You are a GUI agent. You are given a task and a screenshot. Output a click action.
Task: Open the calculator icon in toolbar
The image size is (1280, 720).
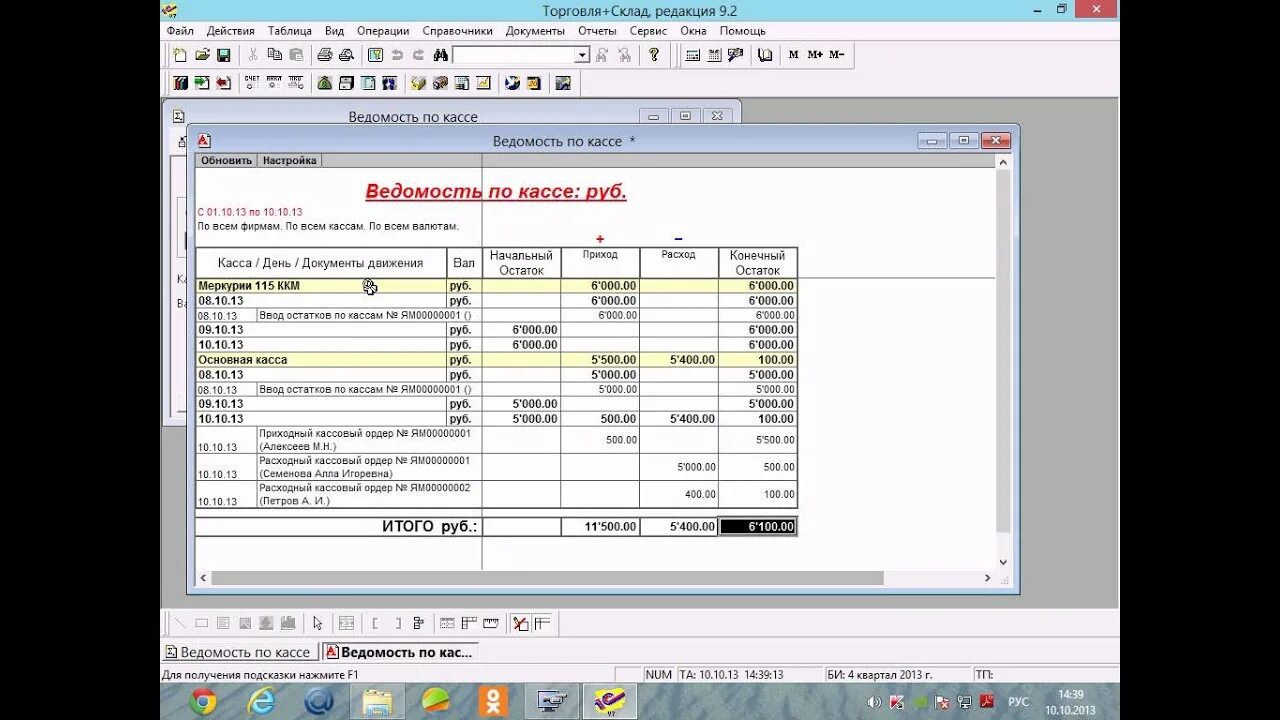692,55
